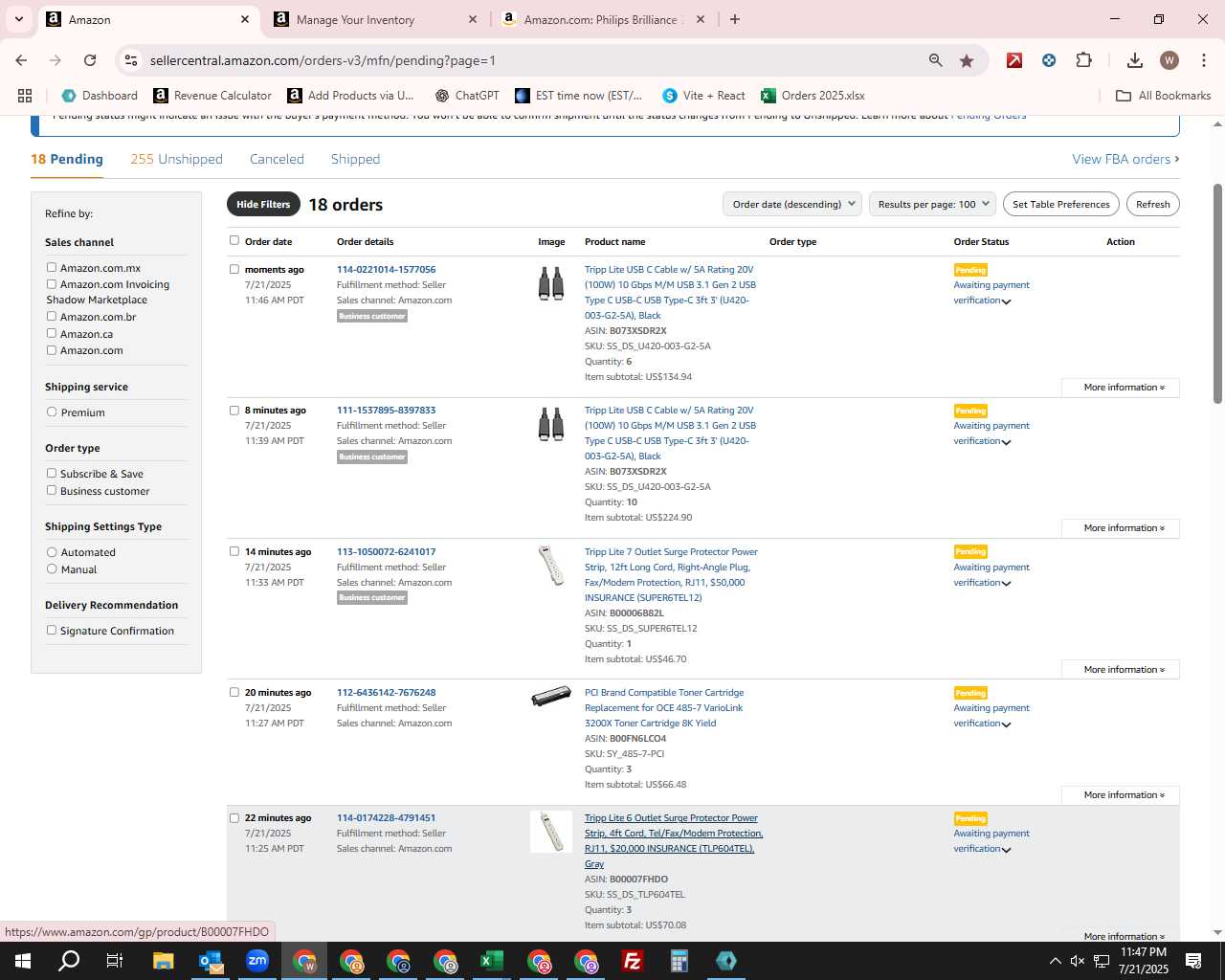Open a new browser tab with plus icon
This screenshot has height=980, width=1225.
734,19
